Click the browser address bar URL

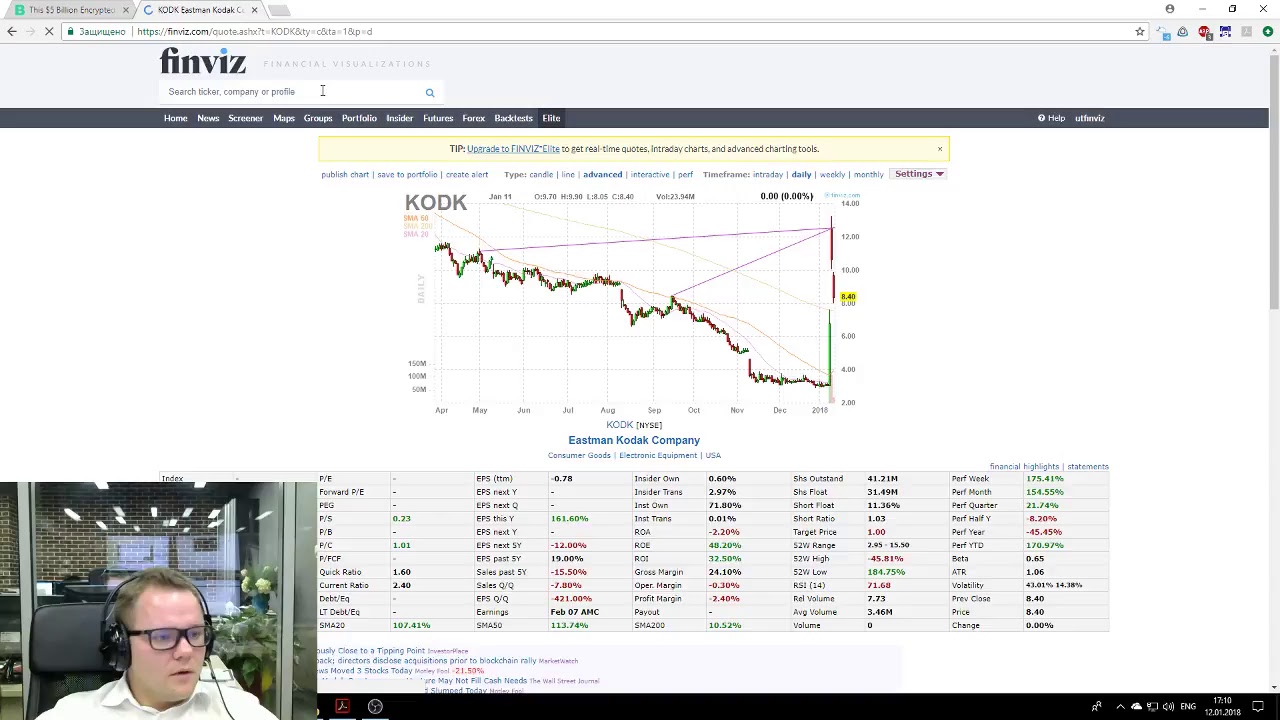(x=255, y=32)
